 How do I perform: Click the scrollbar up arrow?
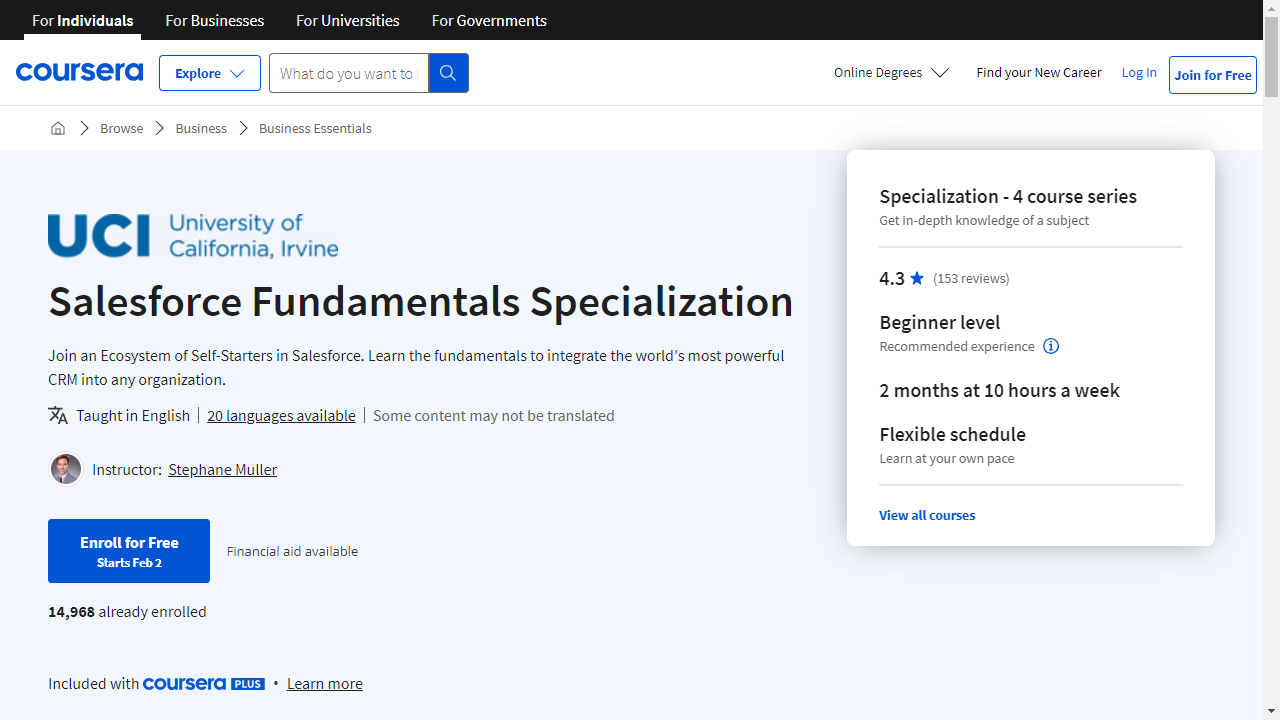1271,8
